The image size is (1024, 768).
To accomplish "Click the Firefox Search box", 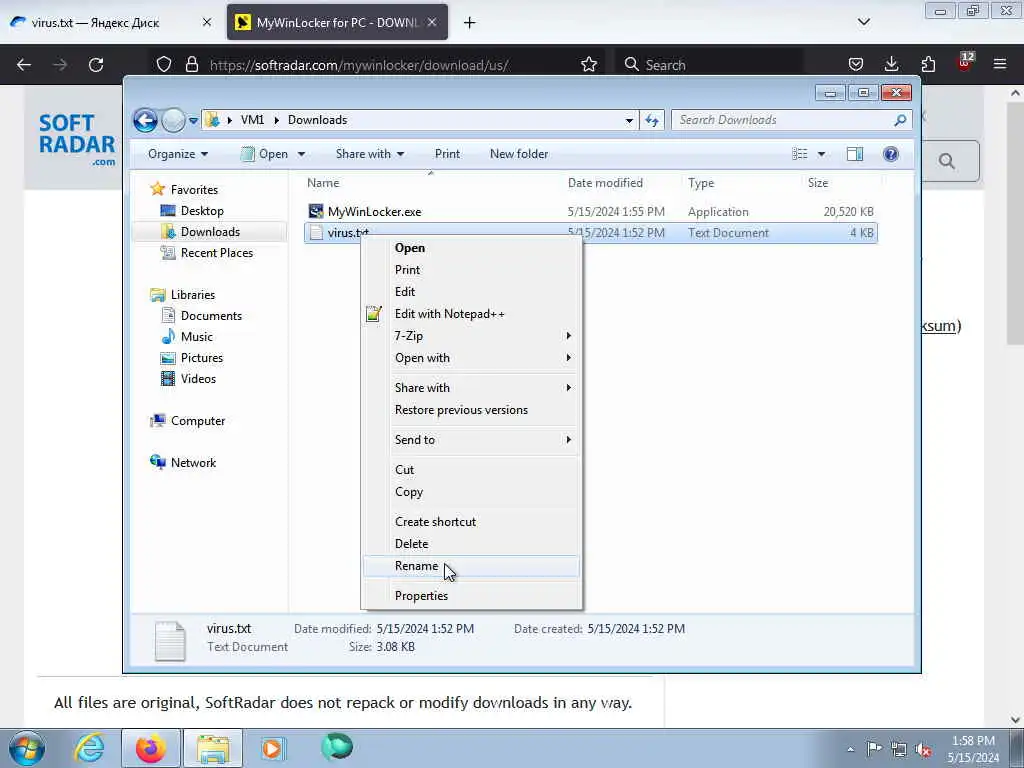I will (709, 65).
